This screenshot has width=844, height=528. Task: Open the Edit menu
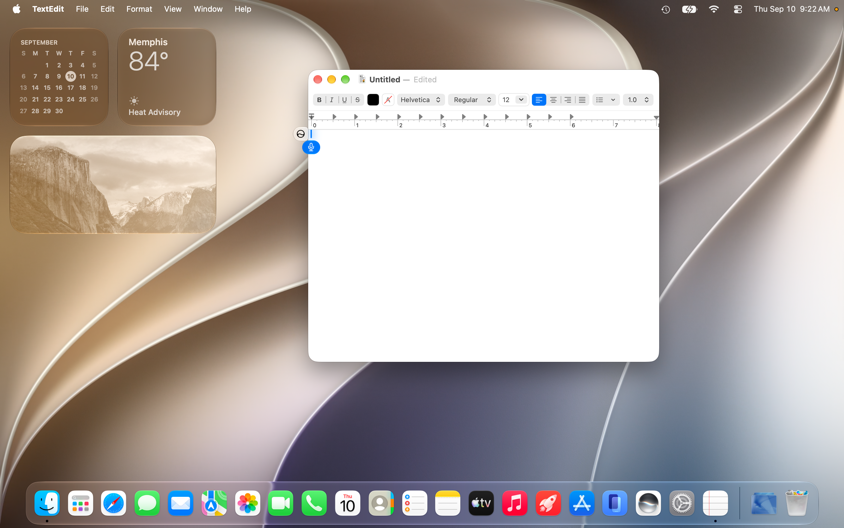point(107,9)
